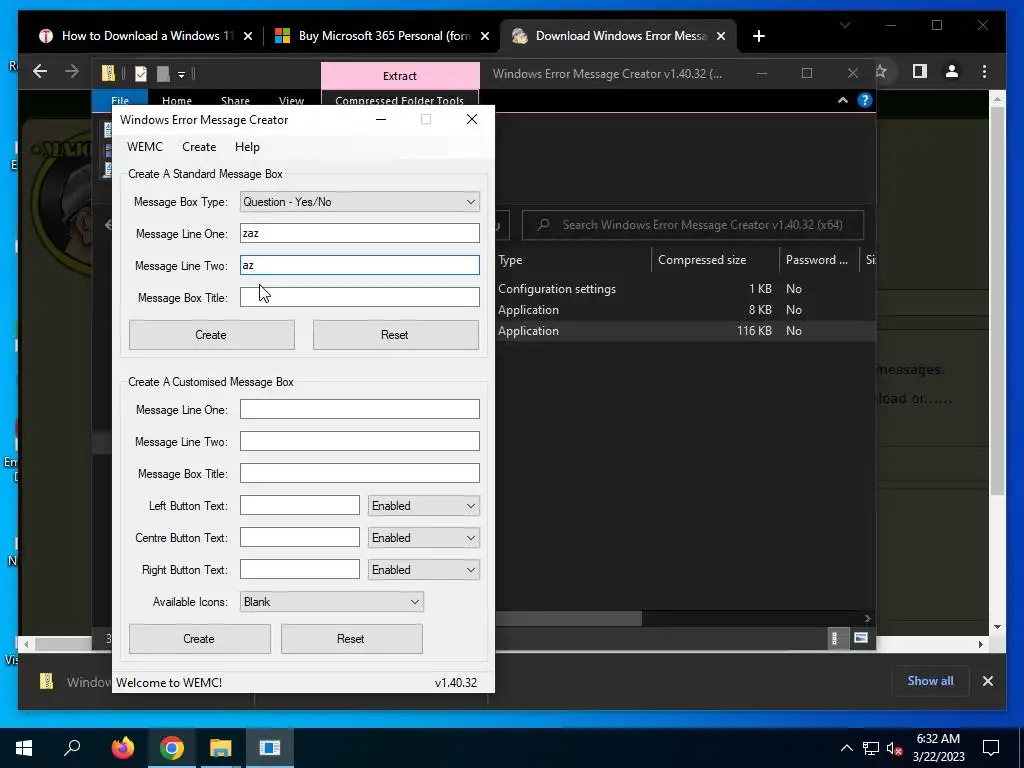Focus the customised Message Line One field
The height and width of the screenshot is (768, 1024).
click(360, 409)
